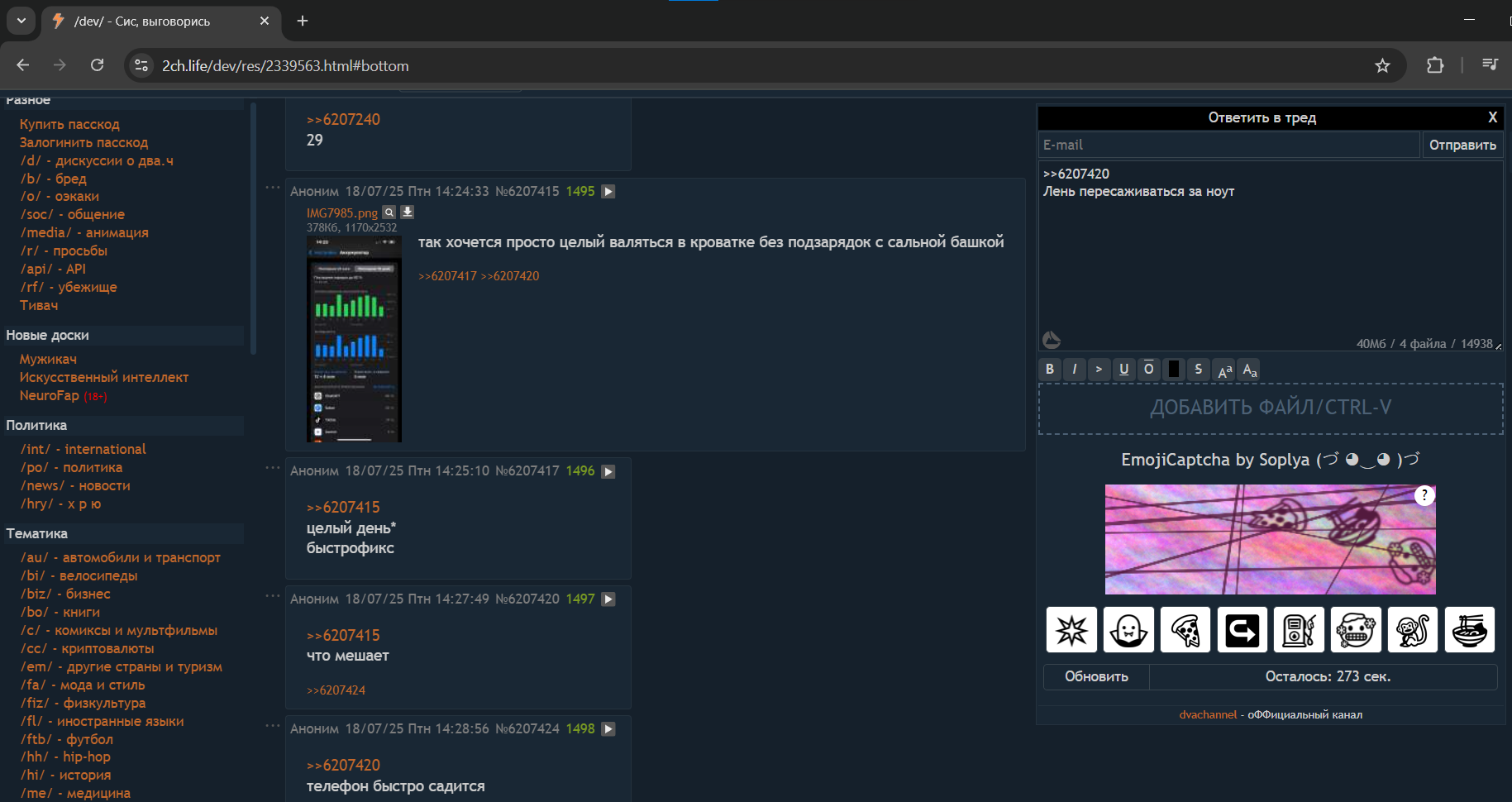Viewport: 1512px width, 802px height.
Task: Select the monkey captcha emoji
Action: click(1414, 630)
